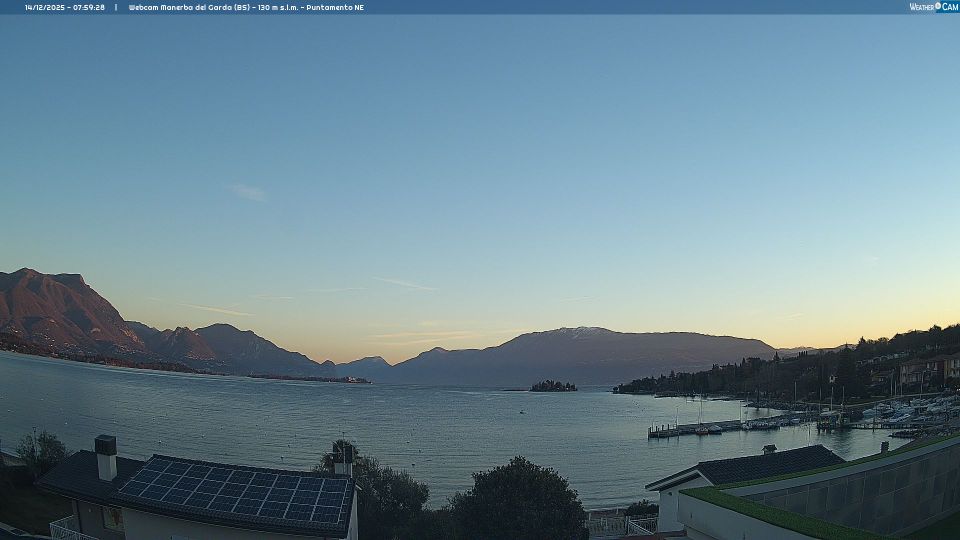Click the WeatherCam logo in header
This screenshot has height=540, width=960.
coord(933,7)
